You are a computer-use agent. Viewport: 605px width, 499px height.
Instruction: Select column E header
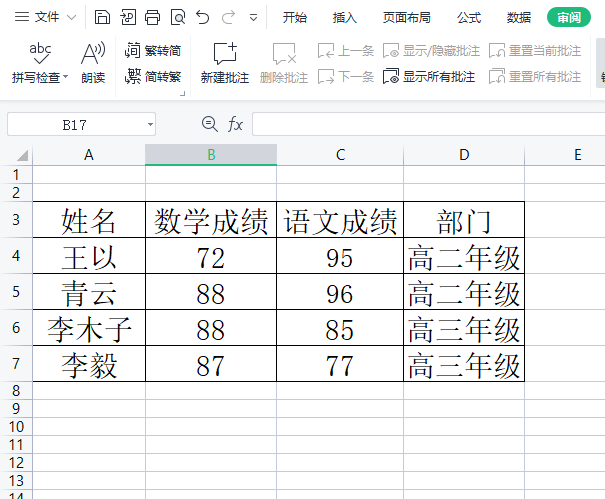tap(577, 155)
